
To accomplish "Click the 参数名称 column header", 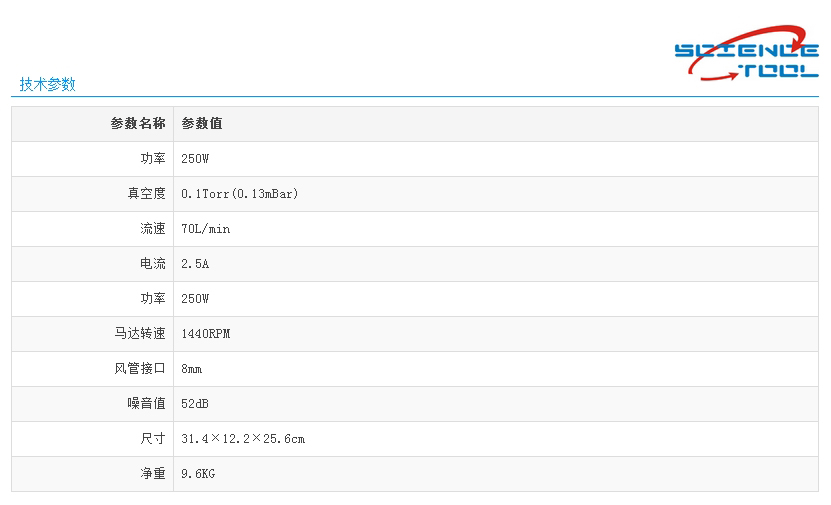I will click(138, 124).
